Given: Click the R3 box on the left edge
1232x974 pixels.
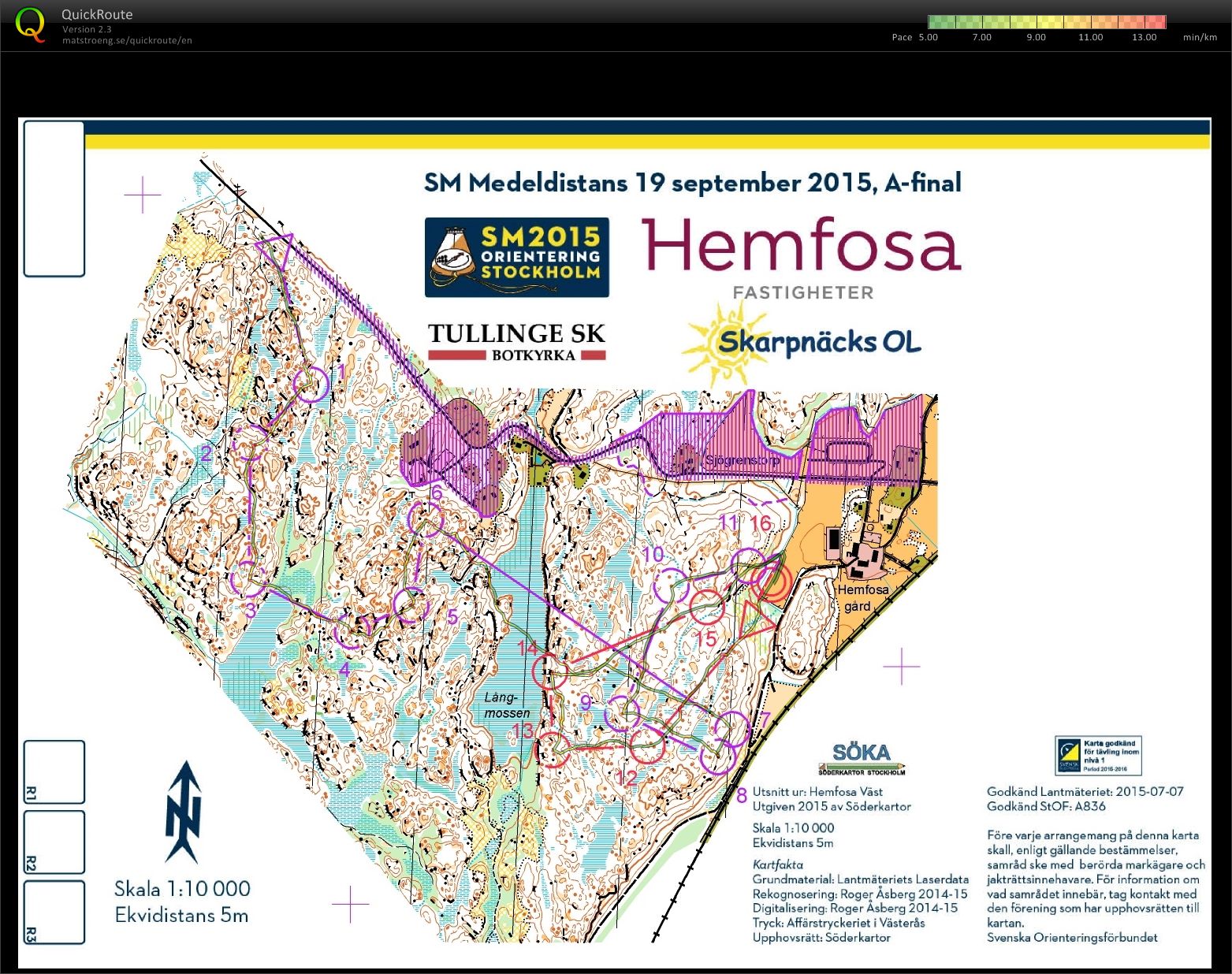Looking at the screenshot, I should [54, 912].
